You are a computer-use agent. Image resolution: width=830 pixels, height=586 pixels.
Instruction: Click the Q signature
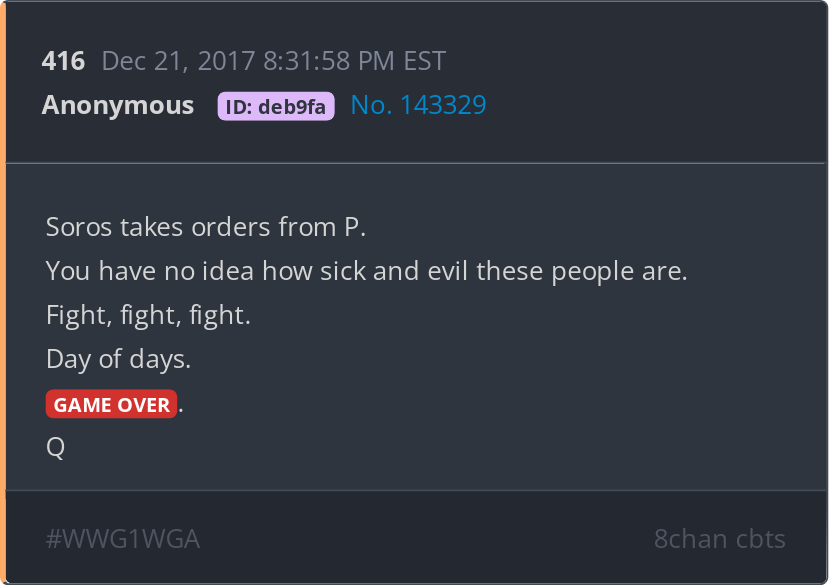56,447
